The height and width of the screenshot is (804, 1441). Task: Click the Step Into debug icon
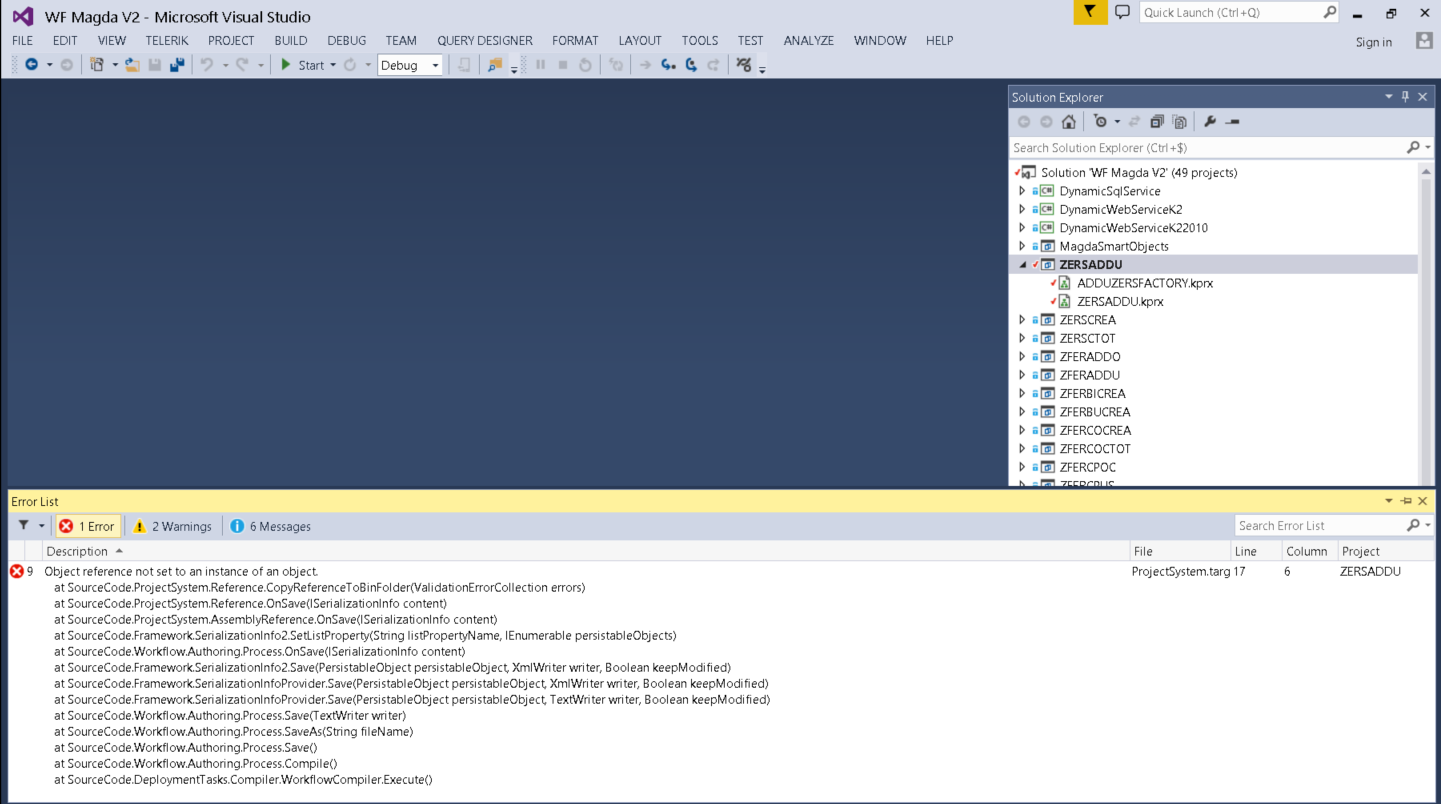pos(668,65)
